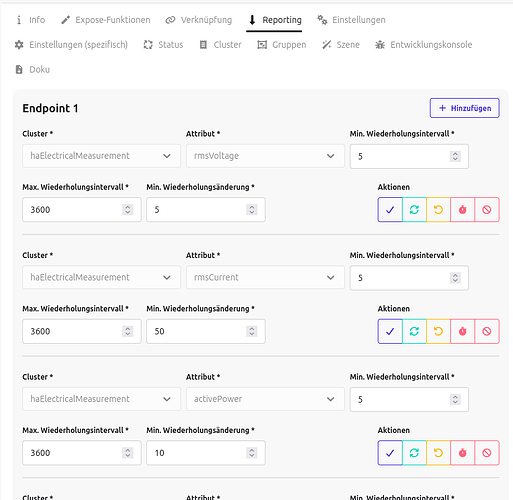Focus rmsVoltage Min. Wiederholungsänderung field value 5

tap(206, 210)
